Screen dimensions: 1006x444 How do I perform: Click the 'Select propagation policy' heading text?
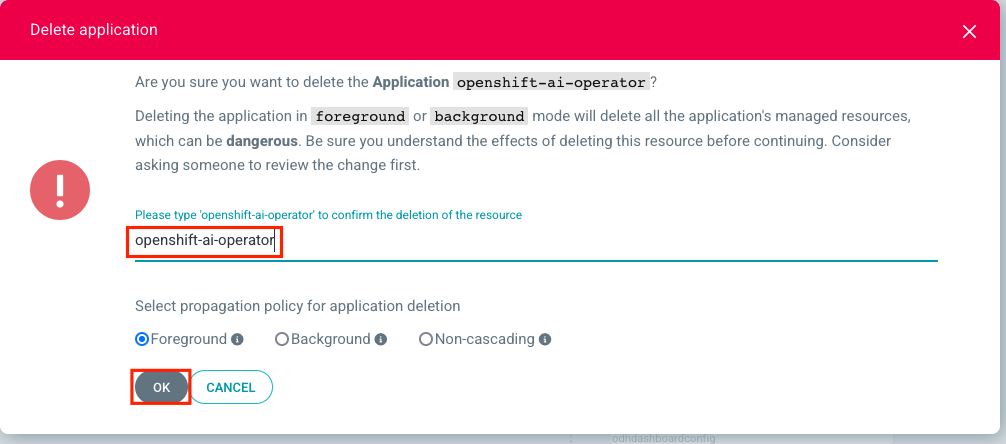pos(297,306)
